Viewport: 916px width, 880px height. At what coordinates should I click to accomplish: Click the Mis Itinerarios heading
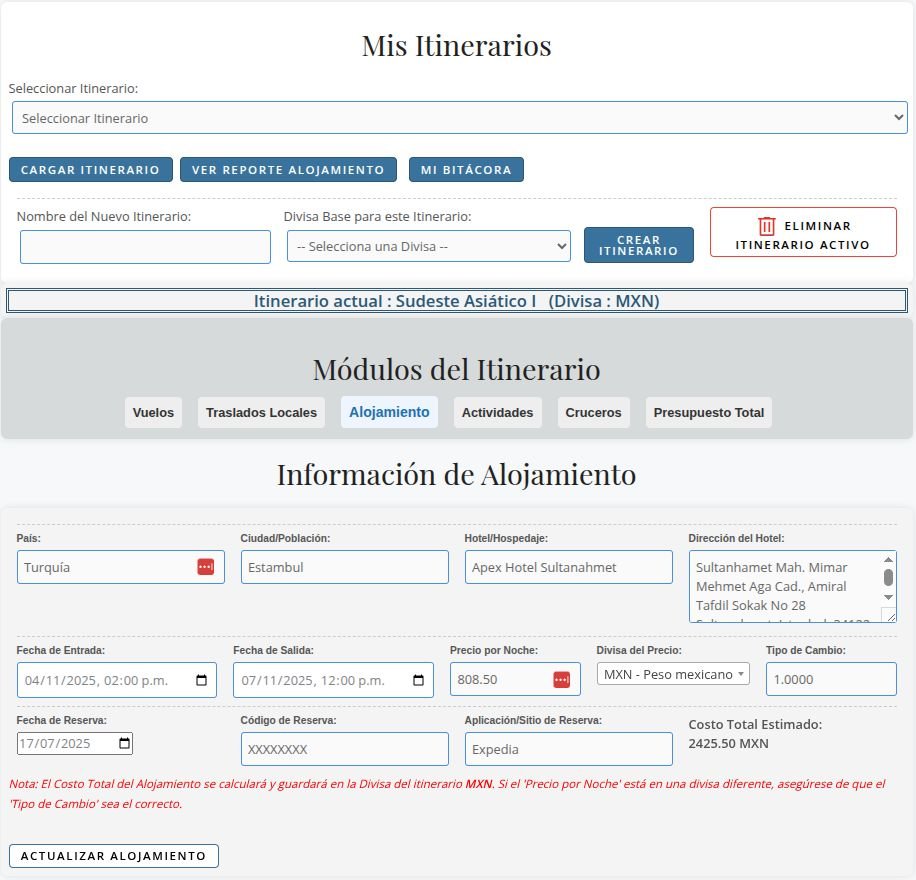456,46
